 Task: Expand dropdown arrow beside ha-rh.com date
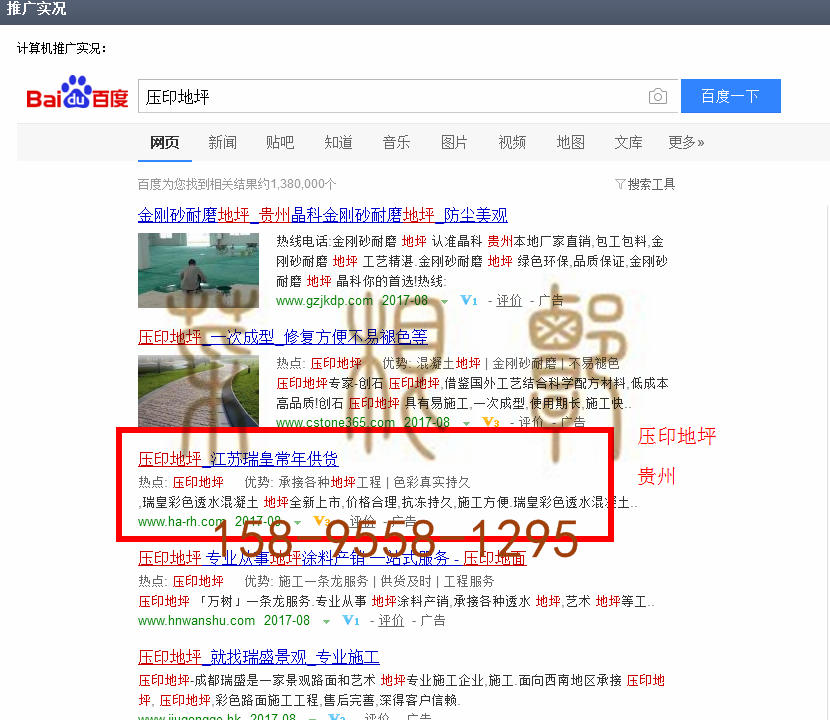click(x=297, y=523)
